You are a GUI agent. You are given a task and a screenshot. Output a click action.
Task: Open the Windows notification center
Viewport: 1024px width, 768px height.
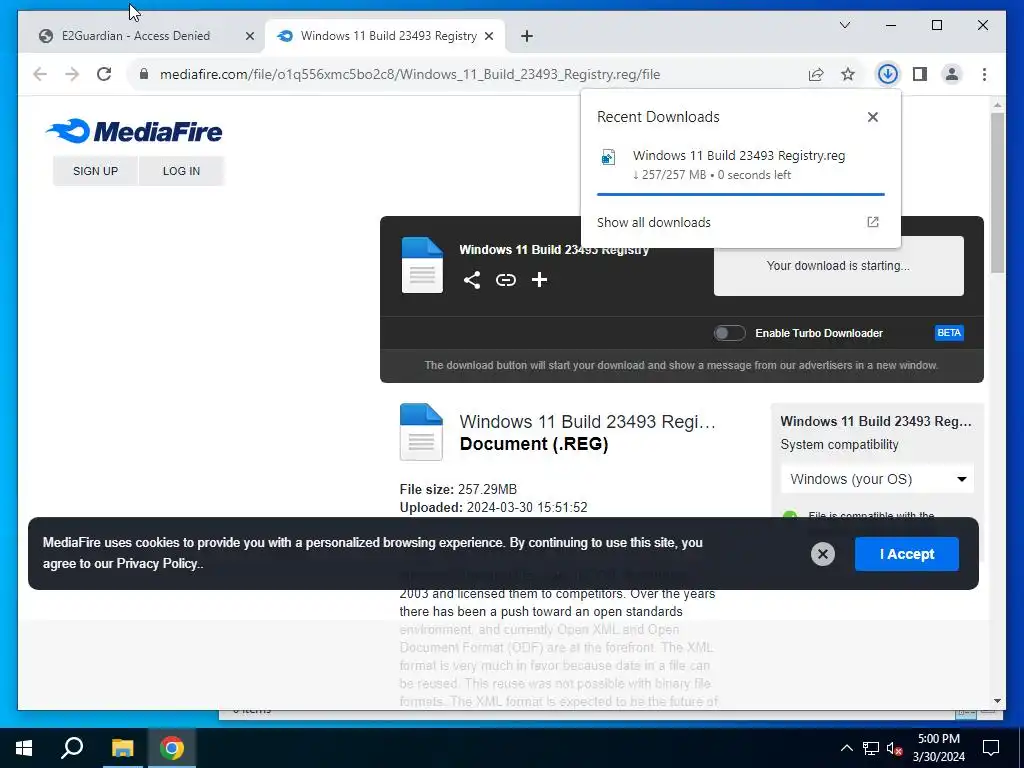[x=991, y=748]
